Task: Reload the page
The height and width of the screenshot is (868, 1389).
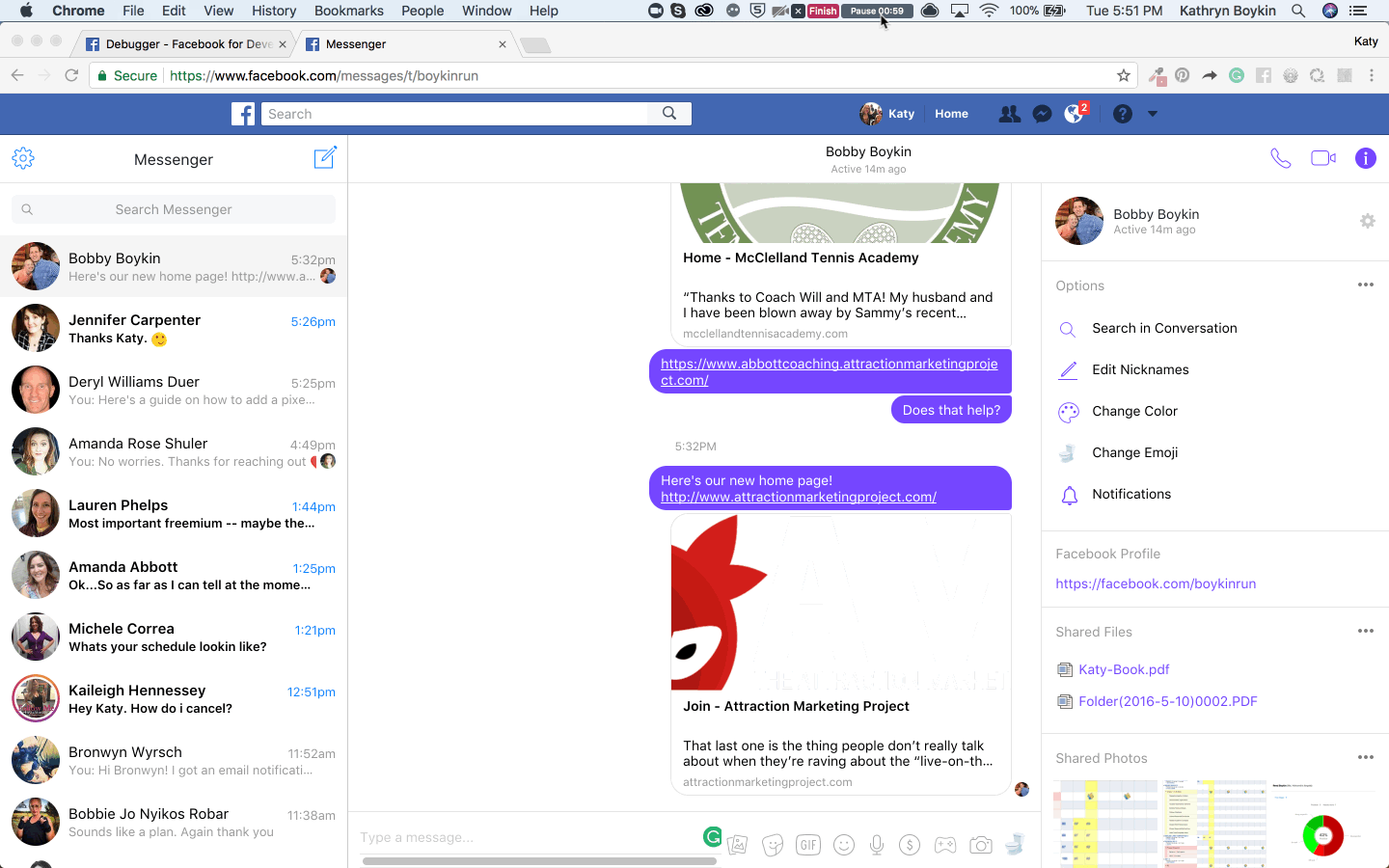Action: [71, 75]
